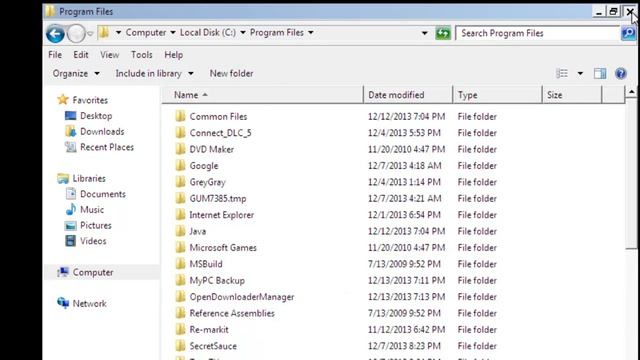Select the GreyGray folder icon

click(x=180, y=182)
